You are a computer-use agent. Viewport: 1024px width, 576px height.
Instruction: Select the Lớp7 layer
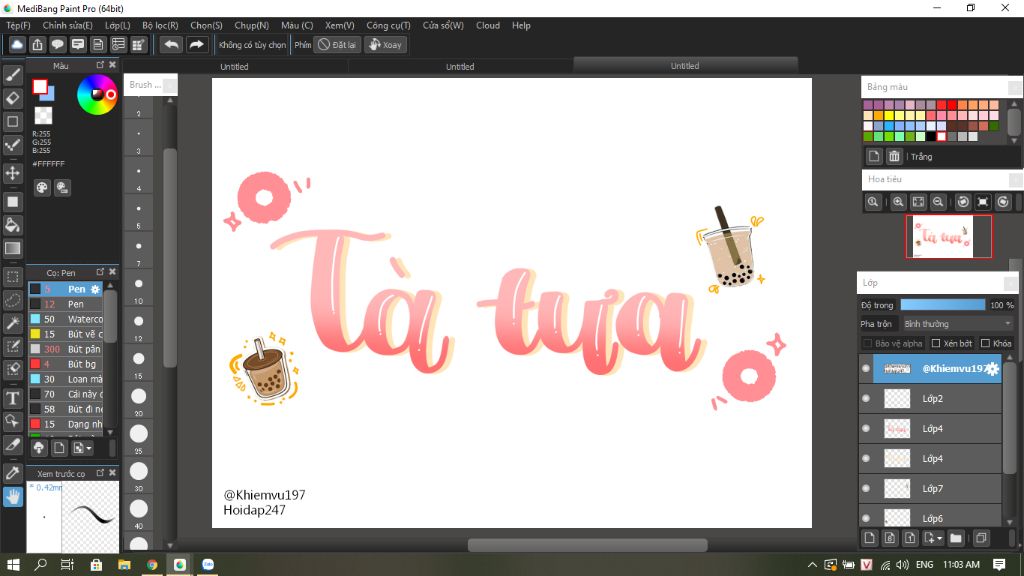[931, 488]
